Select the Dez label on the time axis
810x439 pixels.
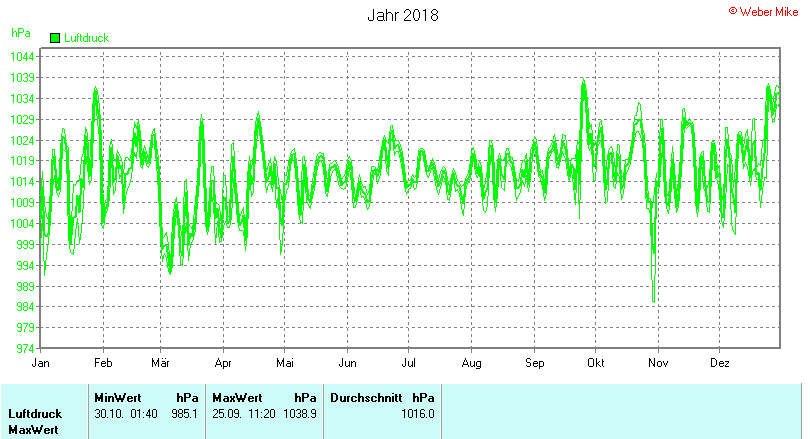pyautogui.click(x=719, y=363)
